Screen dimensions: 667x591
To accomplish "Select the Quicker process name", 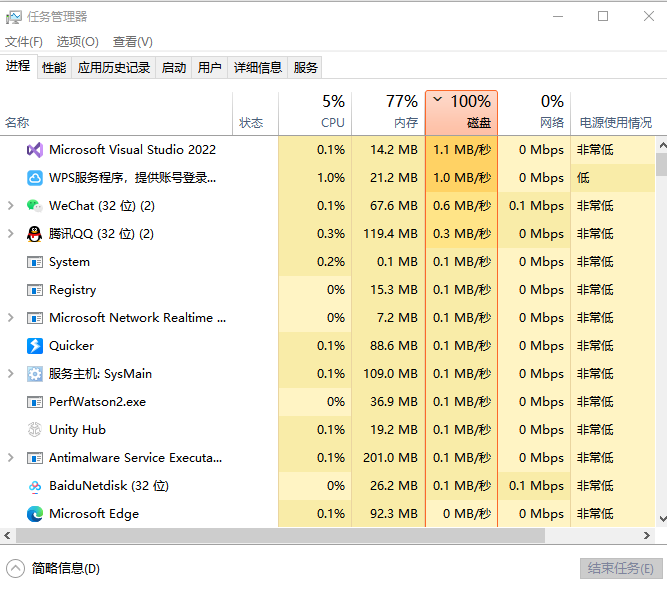I will 71,346.
